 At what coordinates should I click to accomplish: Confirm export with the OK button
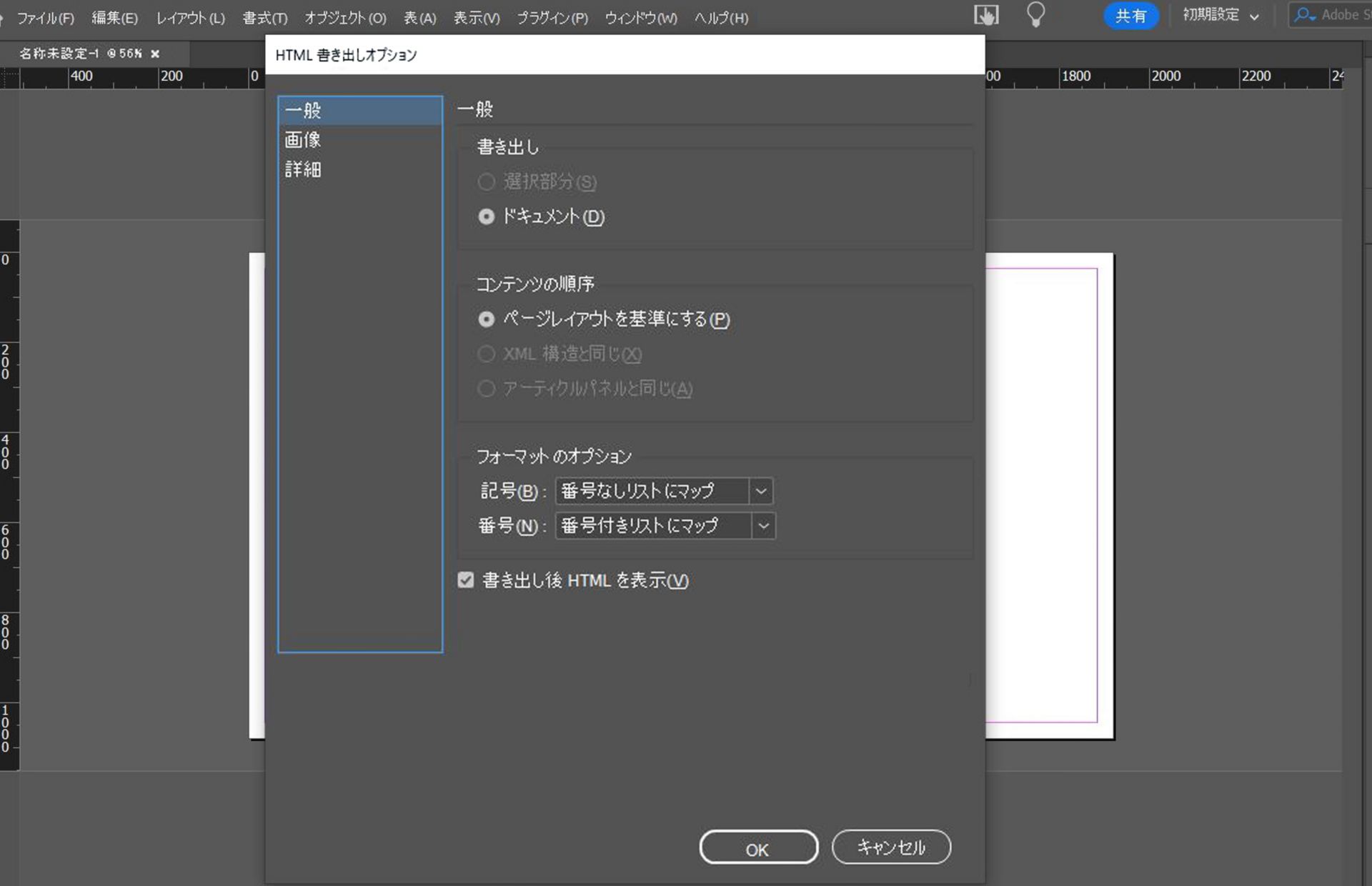click(757, 847)
